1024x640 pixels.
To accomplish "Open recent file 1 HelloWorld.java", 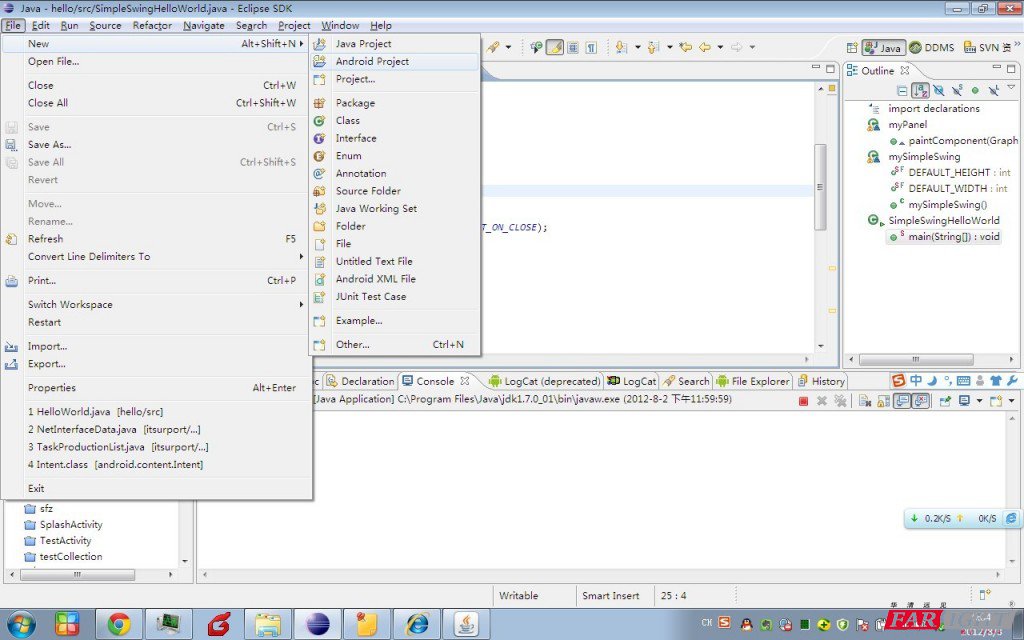I will click(x=156, y=412).
